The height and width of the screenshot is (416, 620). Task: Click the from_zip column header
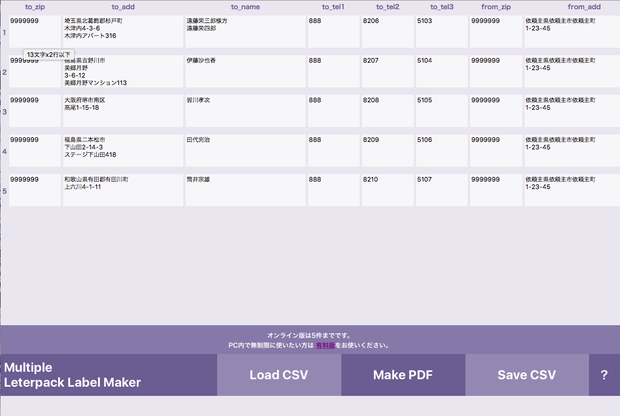tap(496, 7)
